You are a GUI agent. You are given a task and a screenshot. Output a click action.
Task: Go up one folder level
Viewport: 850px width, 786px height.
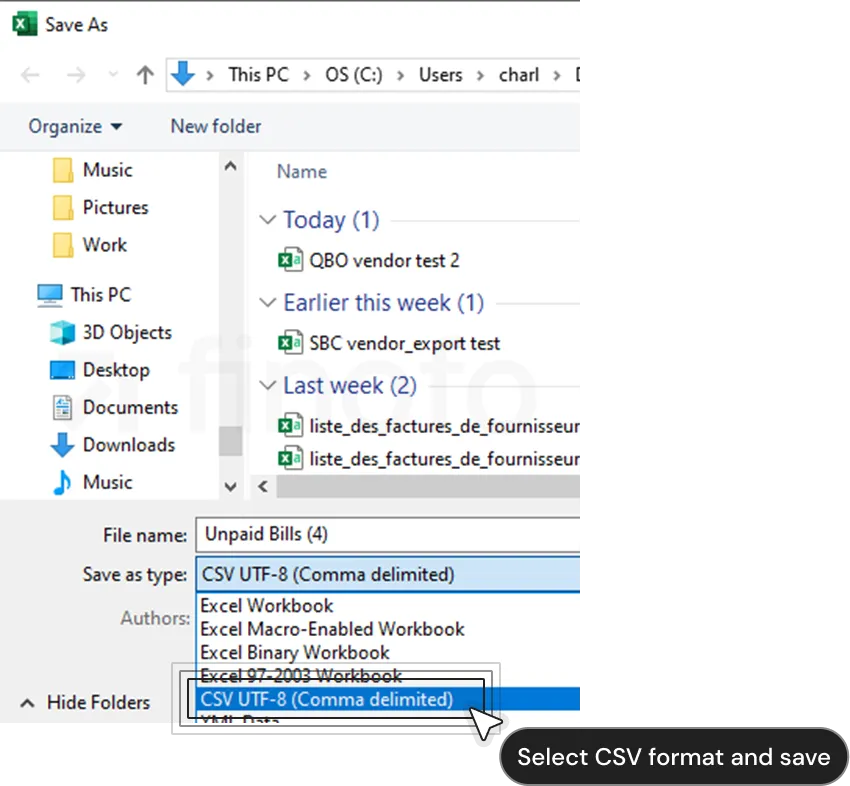(x=145, y=75)
